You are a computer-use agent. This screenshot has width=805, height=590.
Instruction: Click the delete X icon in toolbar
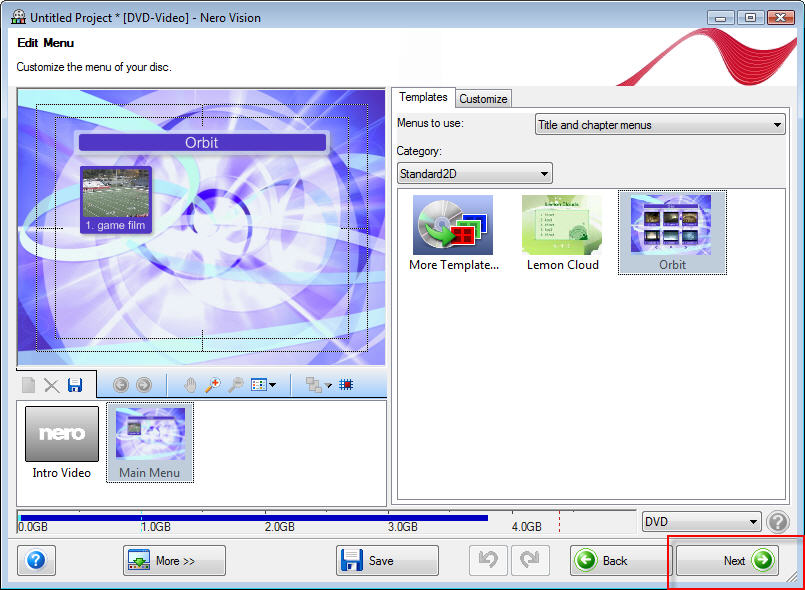[x=51, y=385]
